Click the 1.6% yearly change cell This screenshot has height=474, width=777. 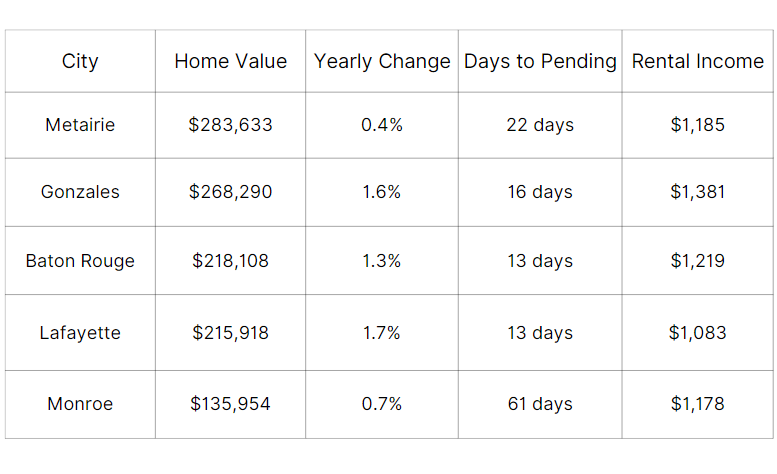tap(382, 192)
